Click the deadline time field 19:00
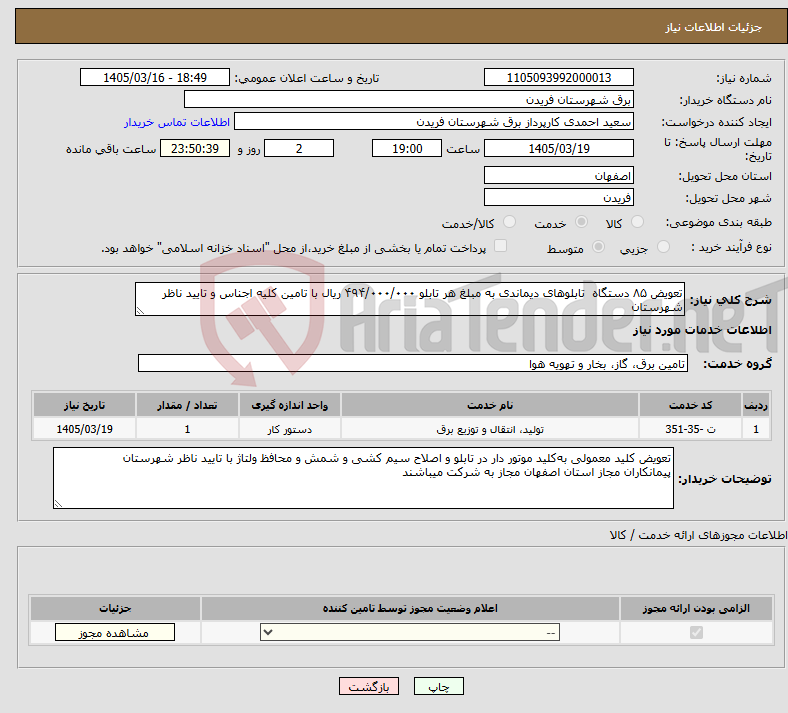Image resolution: width=788 pixels, height=713 pixels. pyautogui.click(x=407, y=148)
